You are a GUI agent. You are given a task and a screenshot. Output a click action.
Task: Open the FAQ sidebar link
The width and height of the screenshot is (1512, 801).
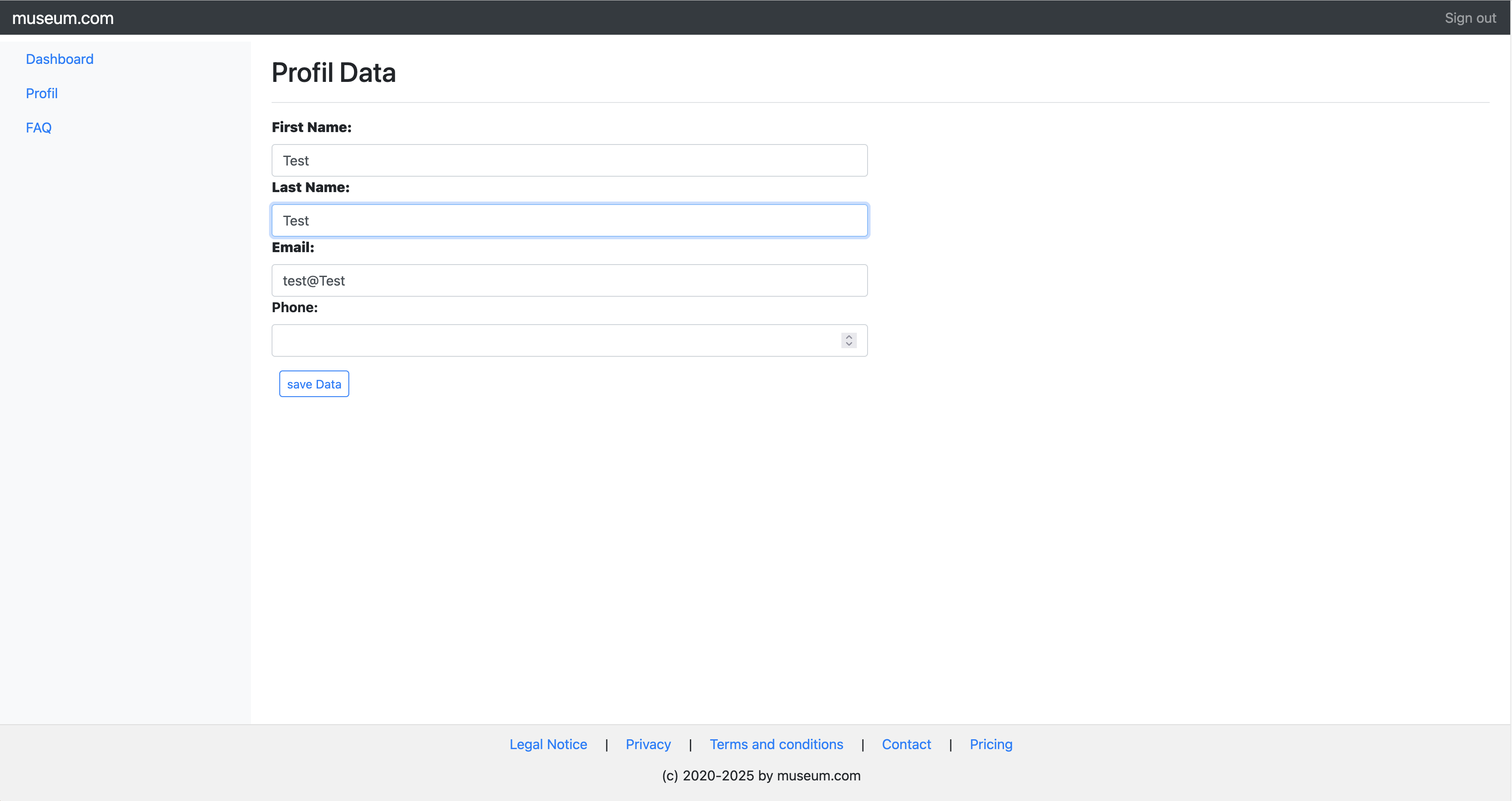coord(39,127)
